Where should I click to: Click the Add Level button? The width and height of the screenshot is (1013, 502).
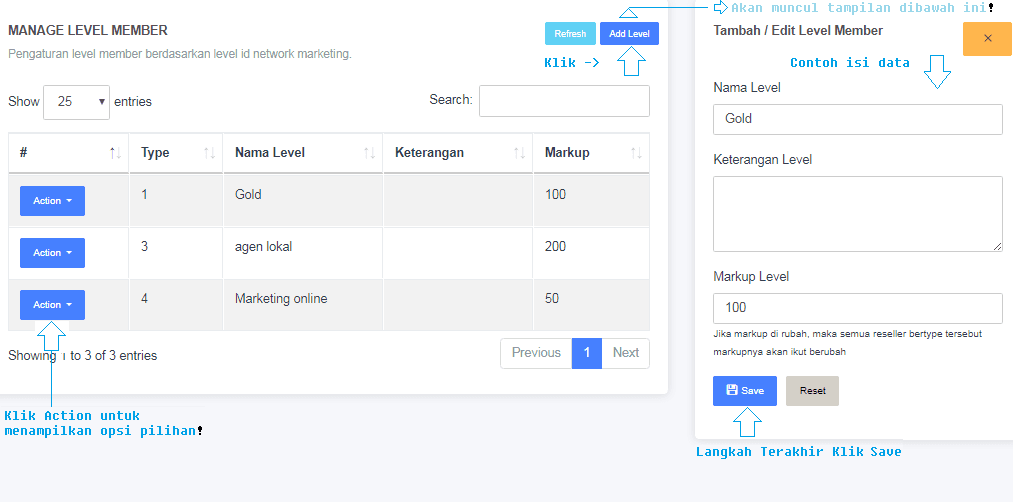point(629,34)
